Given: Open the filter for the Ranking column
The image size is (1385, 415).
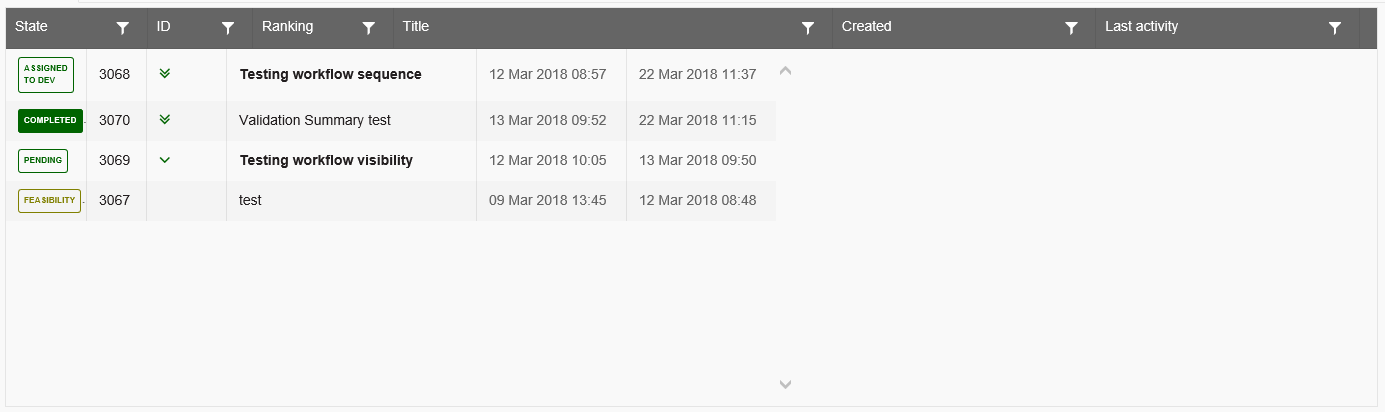Looking at the screenshot, I should (368, 29).
